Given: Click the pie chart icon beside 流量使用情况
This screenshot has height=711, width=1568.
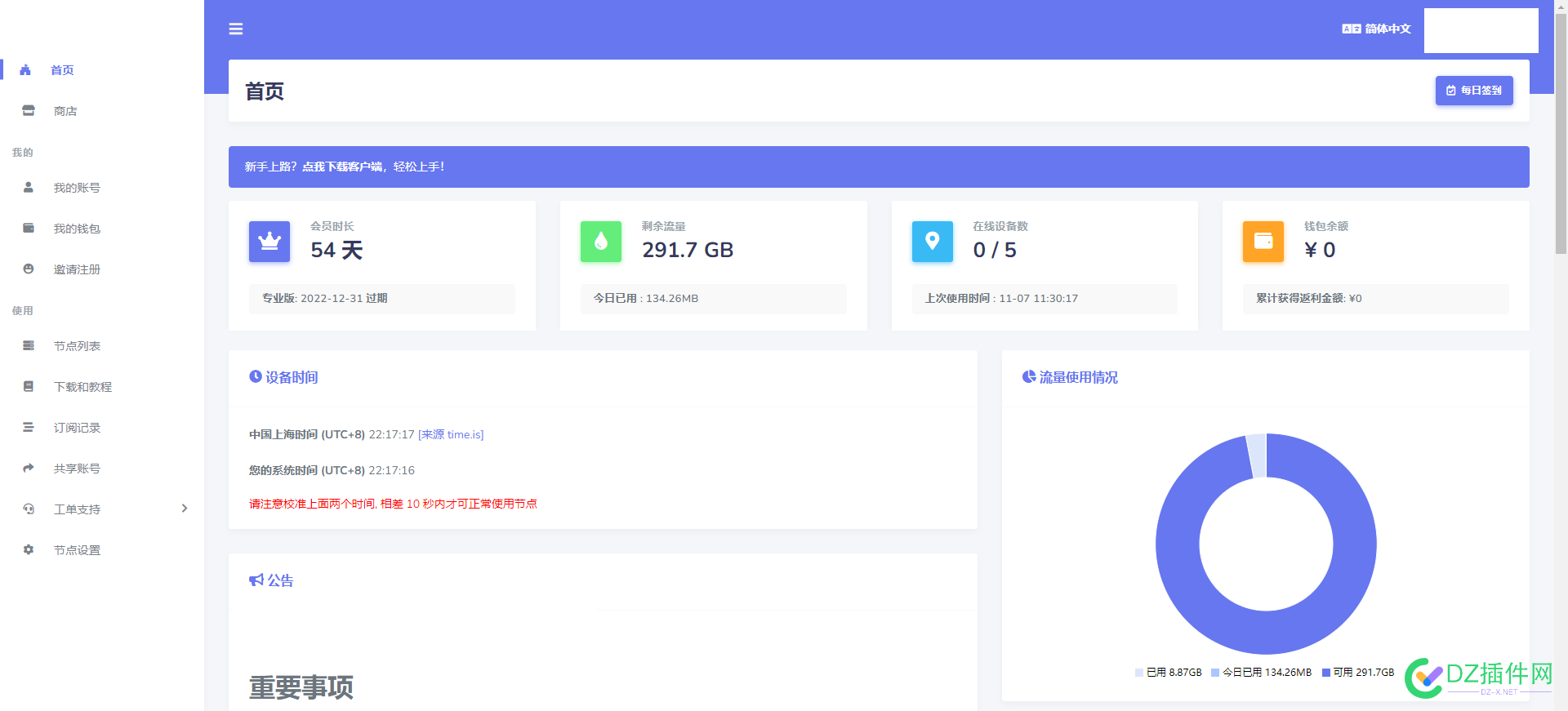Looking at the screenshot, I should point(1029,376).
